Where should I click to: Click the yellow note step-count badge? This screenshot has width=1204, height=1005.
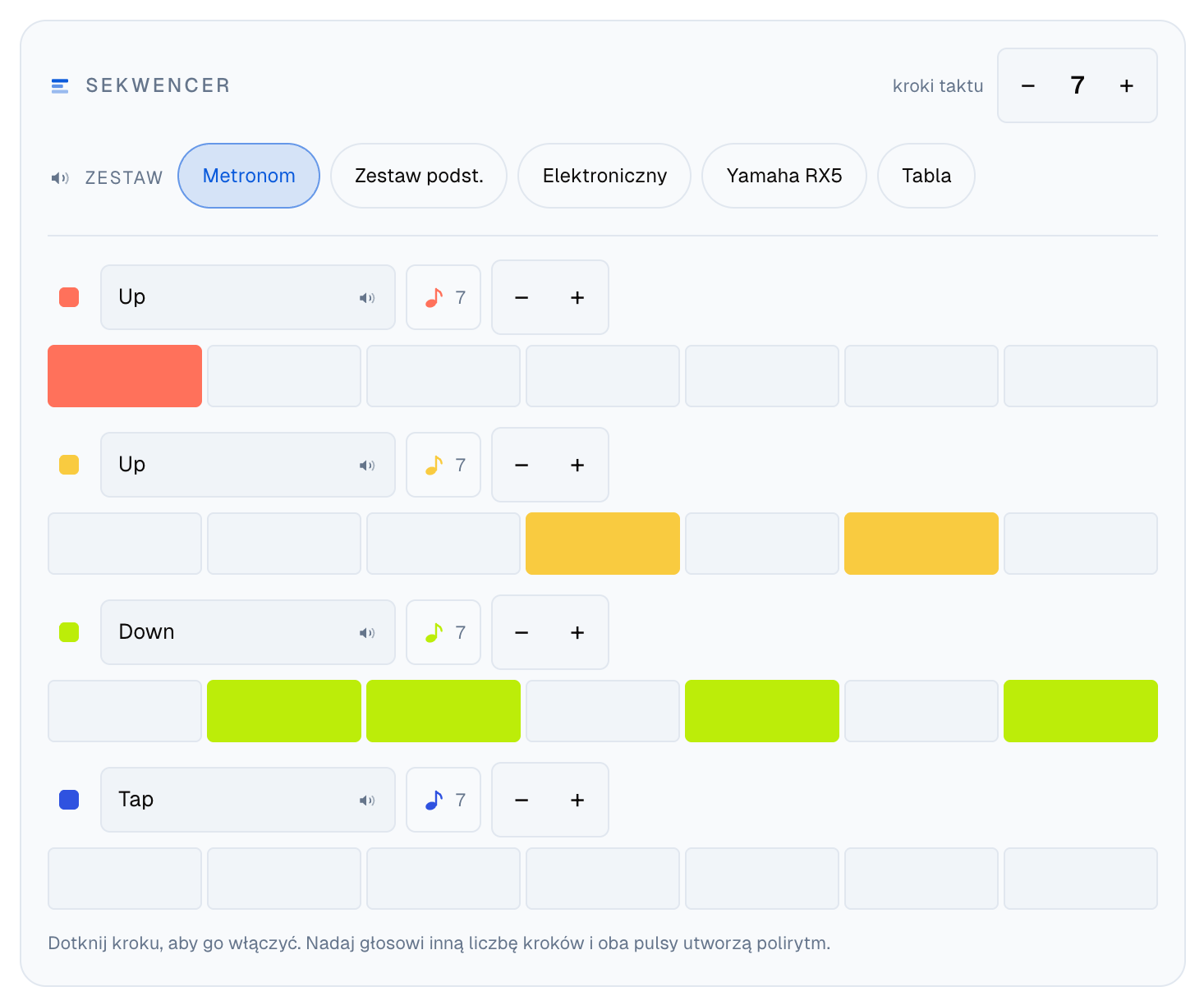[443, 465]
